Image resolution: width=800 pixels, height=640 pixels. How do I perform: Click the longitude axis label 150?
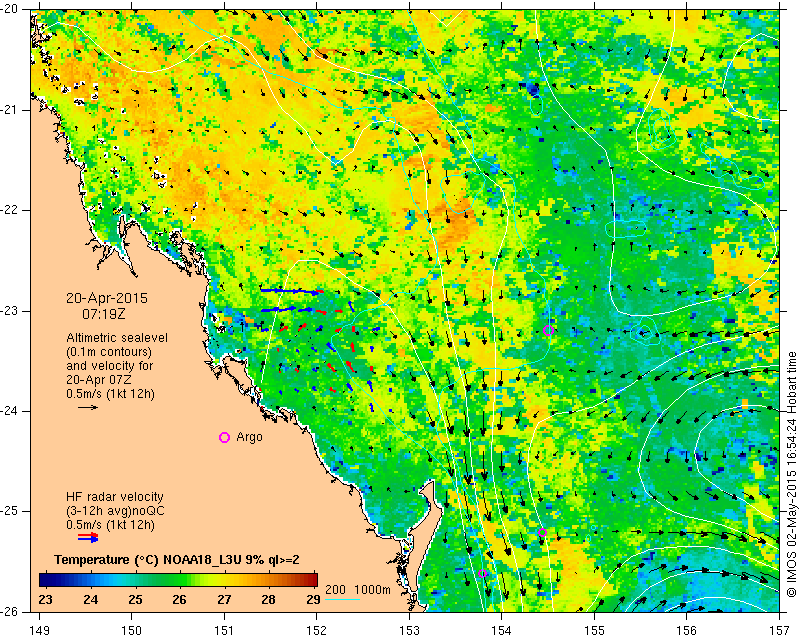click(132, 631)
